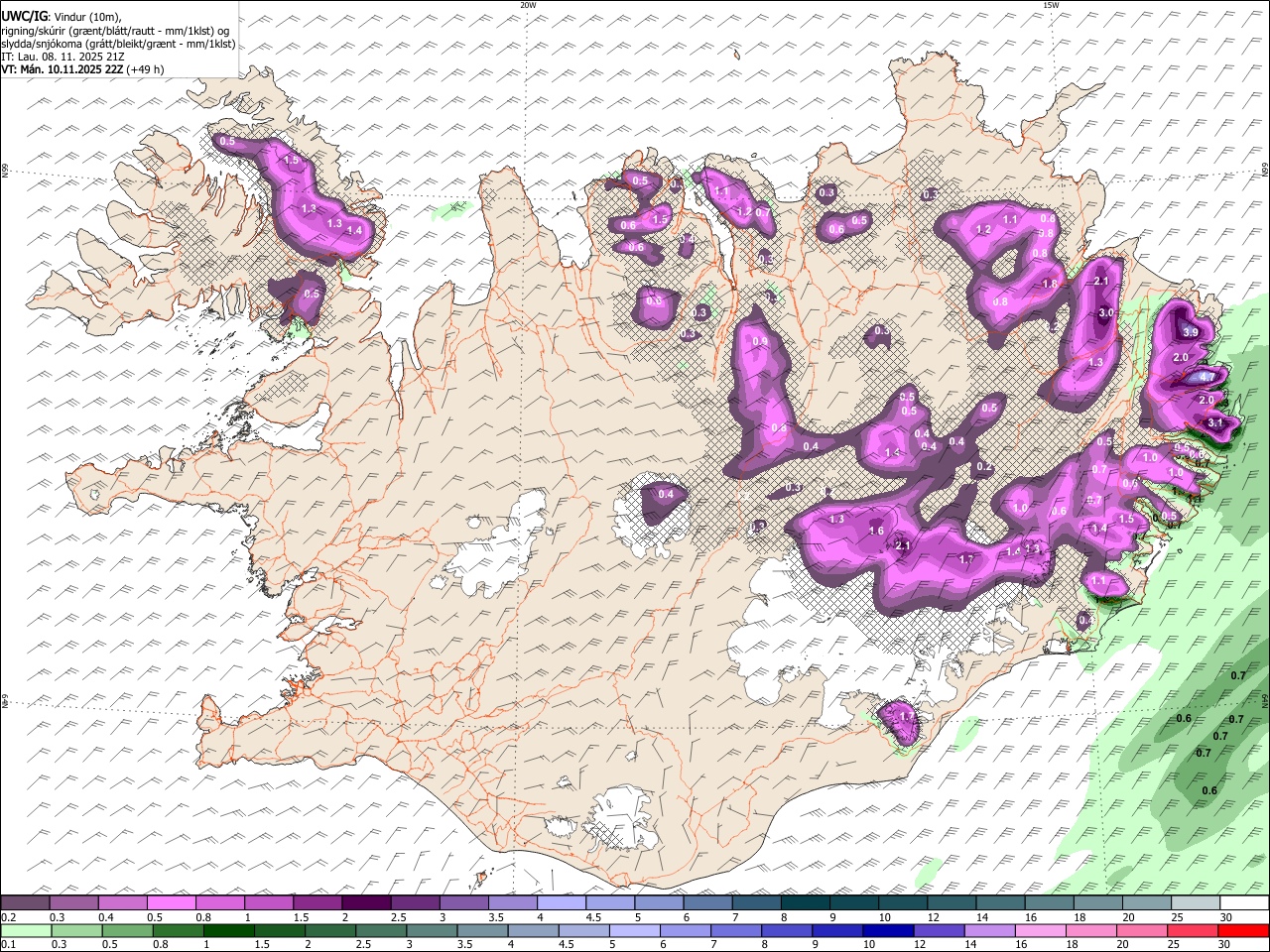The width and height of the screenshot is (1270, 952).
Task: Click the 4.7 snowfall value on east coast
Action: pyautogui.click(x=1206, y=378)
